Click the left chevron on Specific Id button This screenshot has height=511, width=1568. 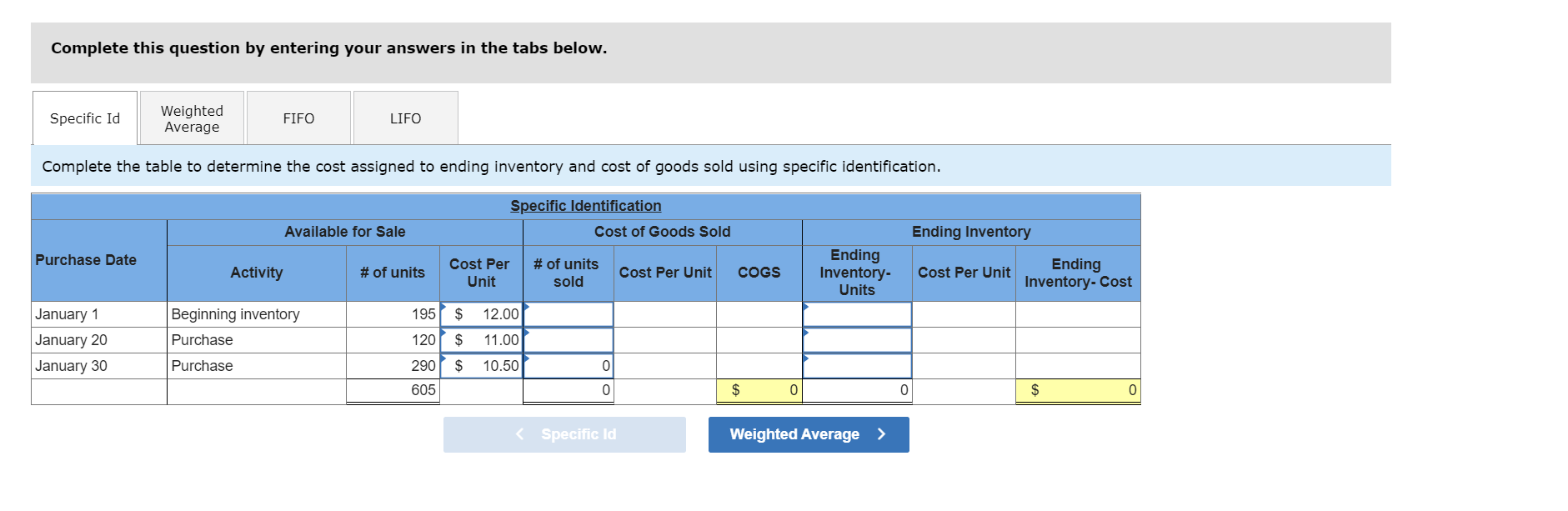point(520,434)
